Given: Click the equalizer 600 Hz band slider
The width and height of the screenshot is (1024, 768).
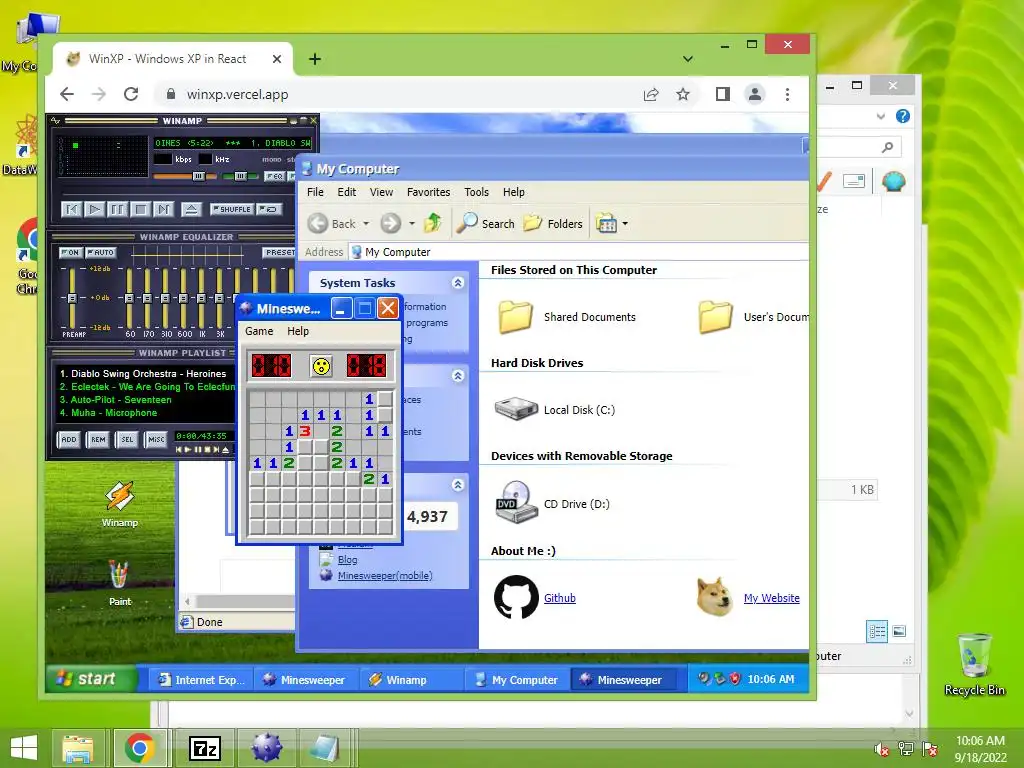Looking at the screenshot, I should [184, 298].
